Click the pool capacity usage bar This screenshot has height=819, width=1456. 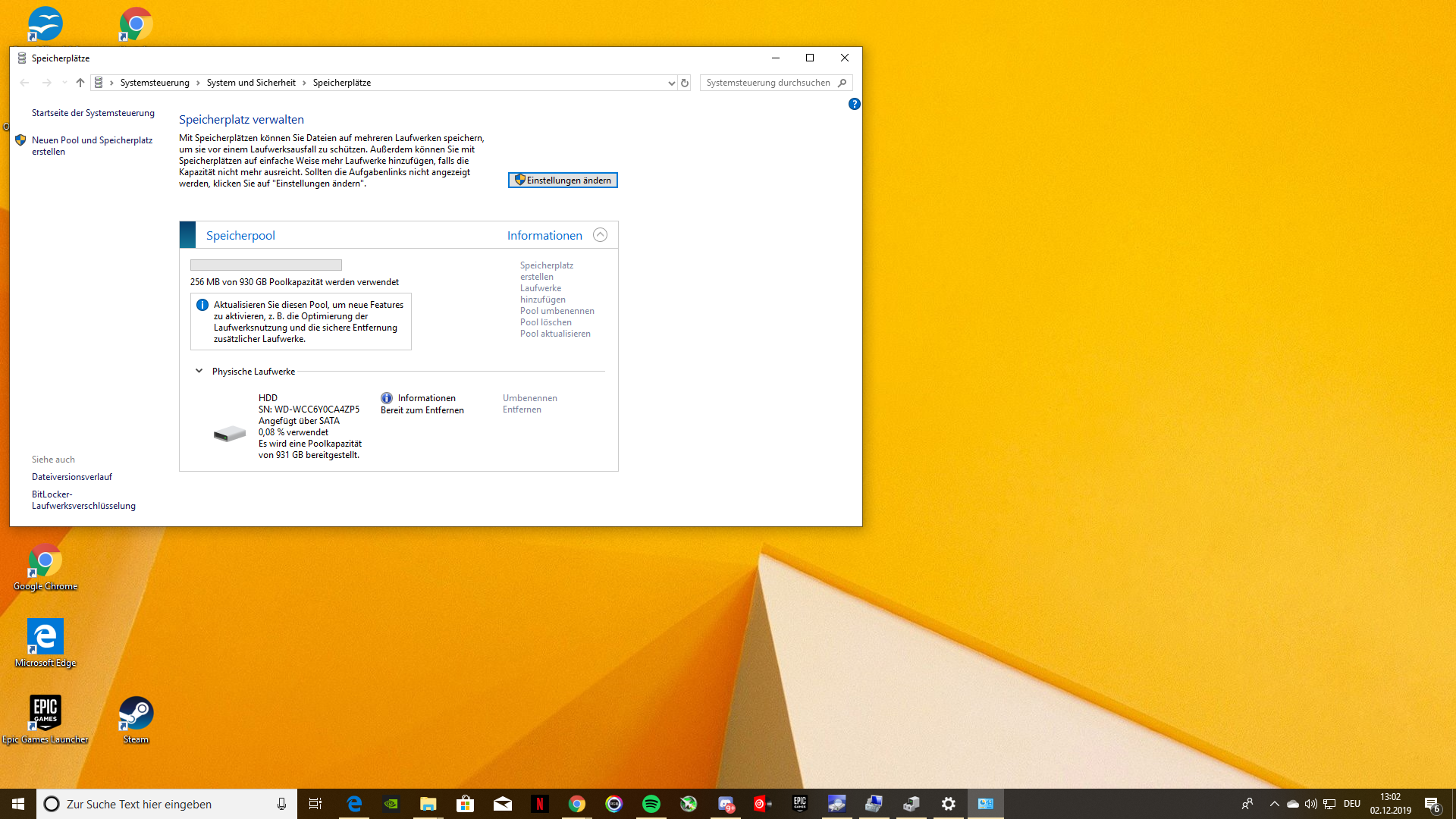coord(265,265)
